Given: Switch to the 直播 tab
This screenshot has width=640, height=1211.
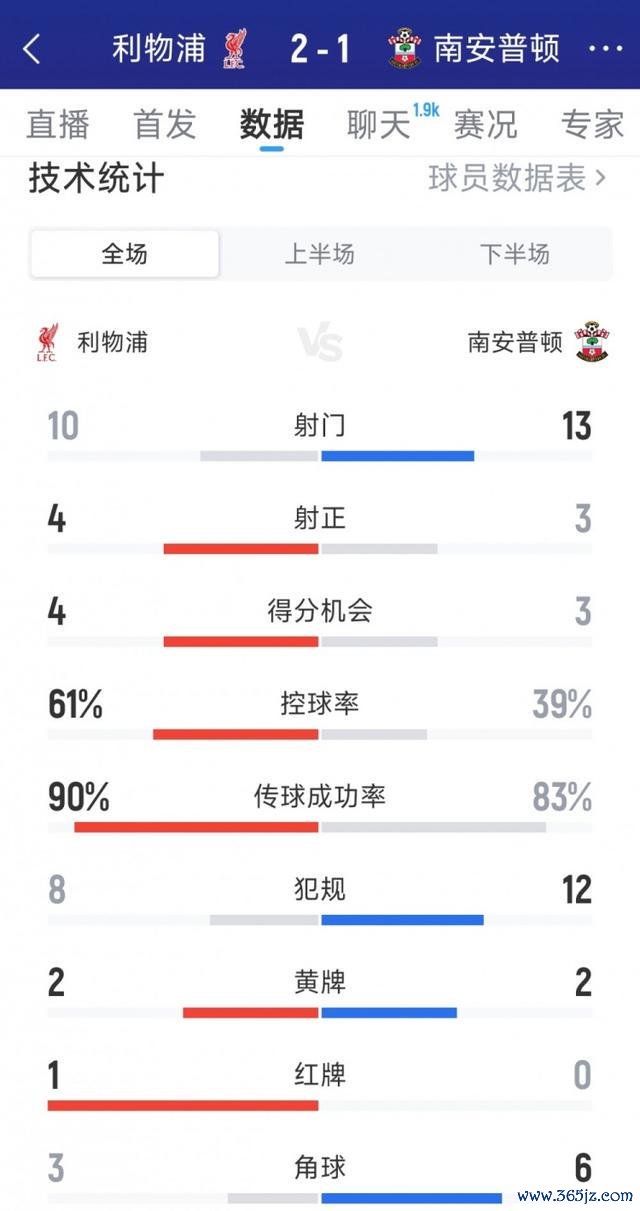Looking at the screenshot, I should pos(58,125).
